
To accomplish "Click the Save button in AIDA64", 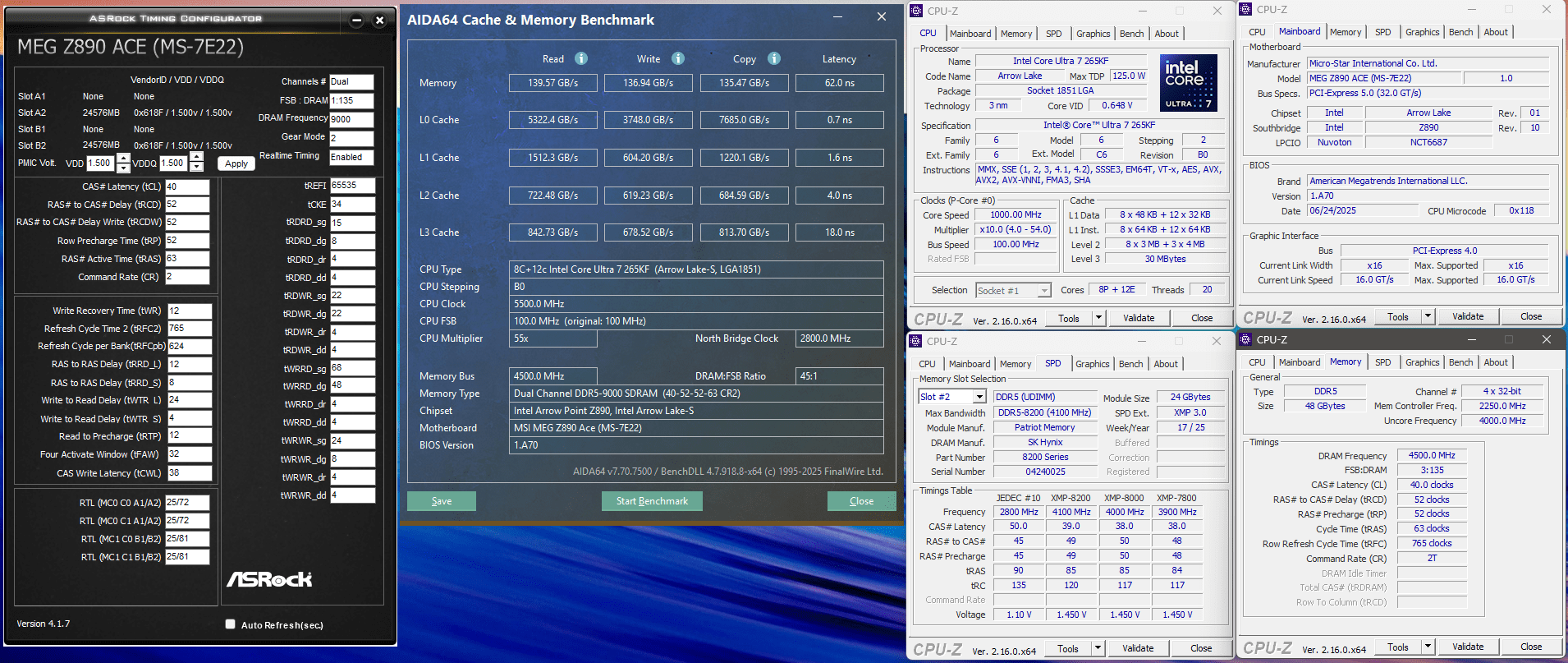I will 442,501.
